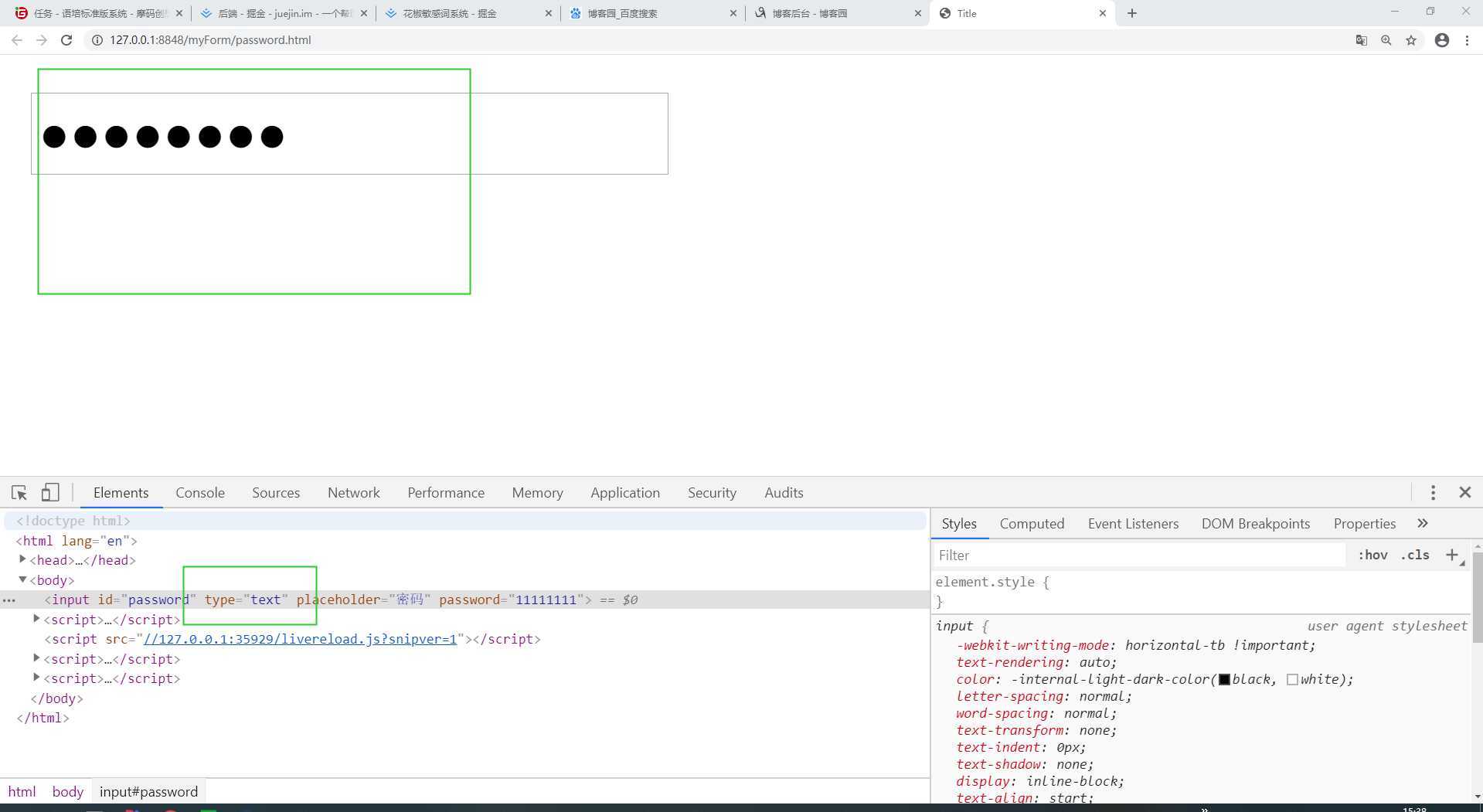Viewport: 1483px width, 812px height.
Task: Reload the current page
Action: coord(66,40)
